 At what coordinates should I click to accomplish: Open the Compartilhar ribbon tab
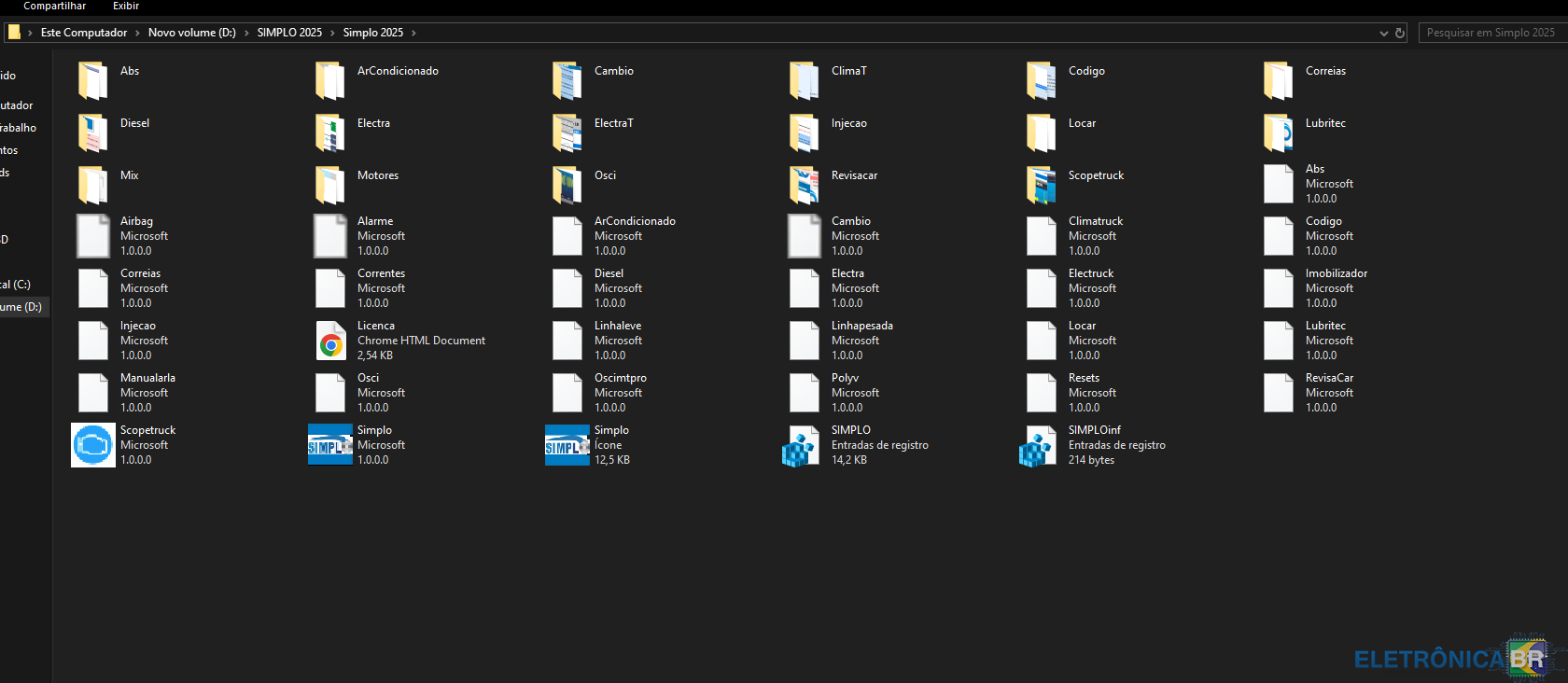pyautogui.click(x=54, y=7)
